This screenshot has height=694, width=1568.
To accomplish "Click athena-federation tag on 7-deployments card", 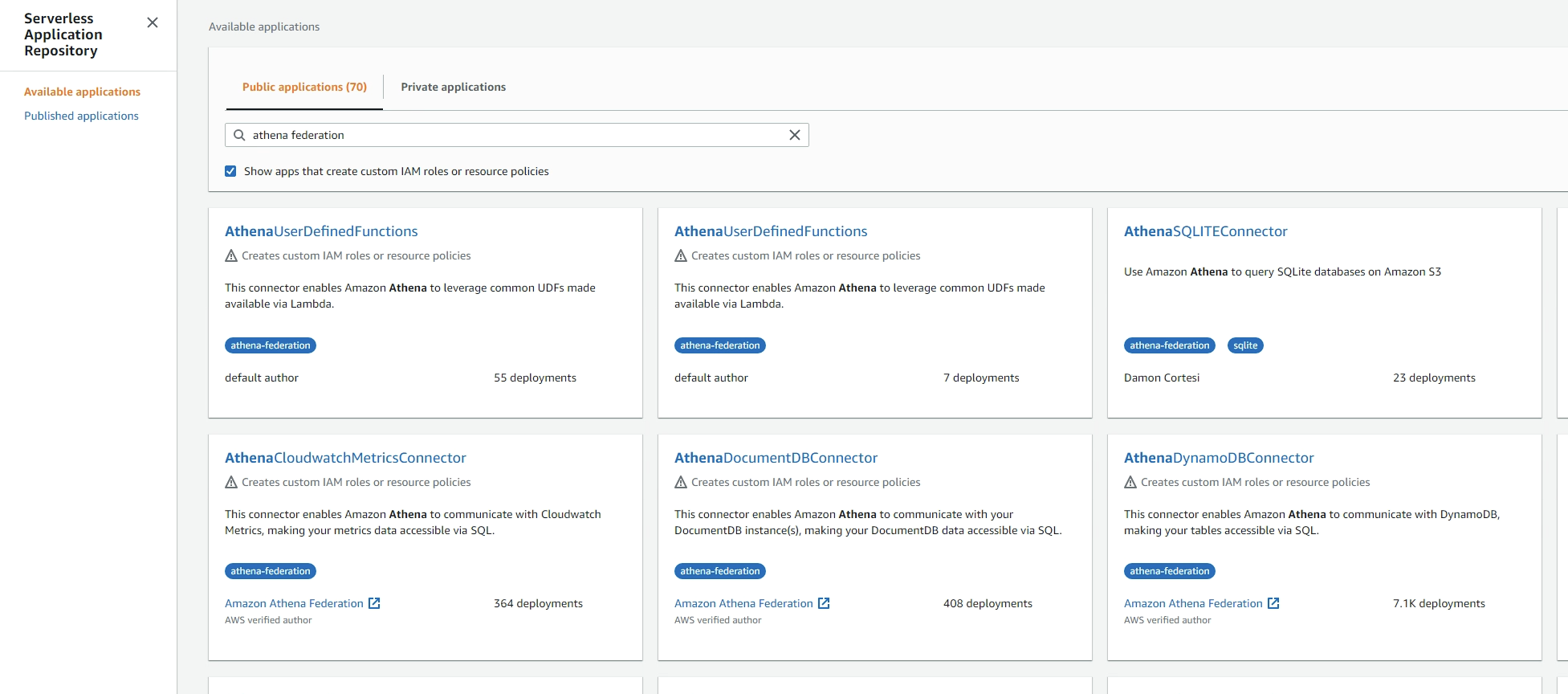I will point(720,345).
